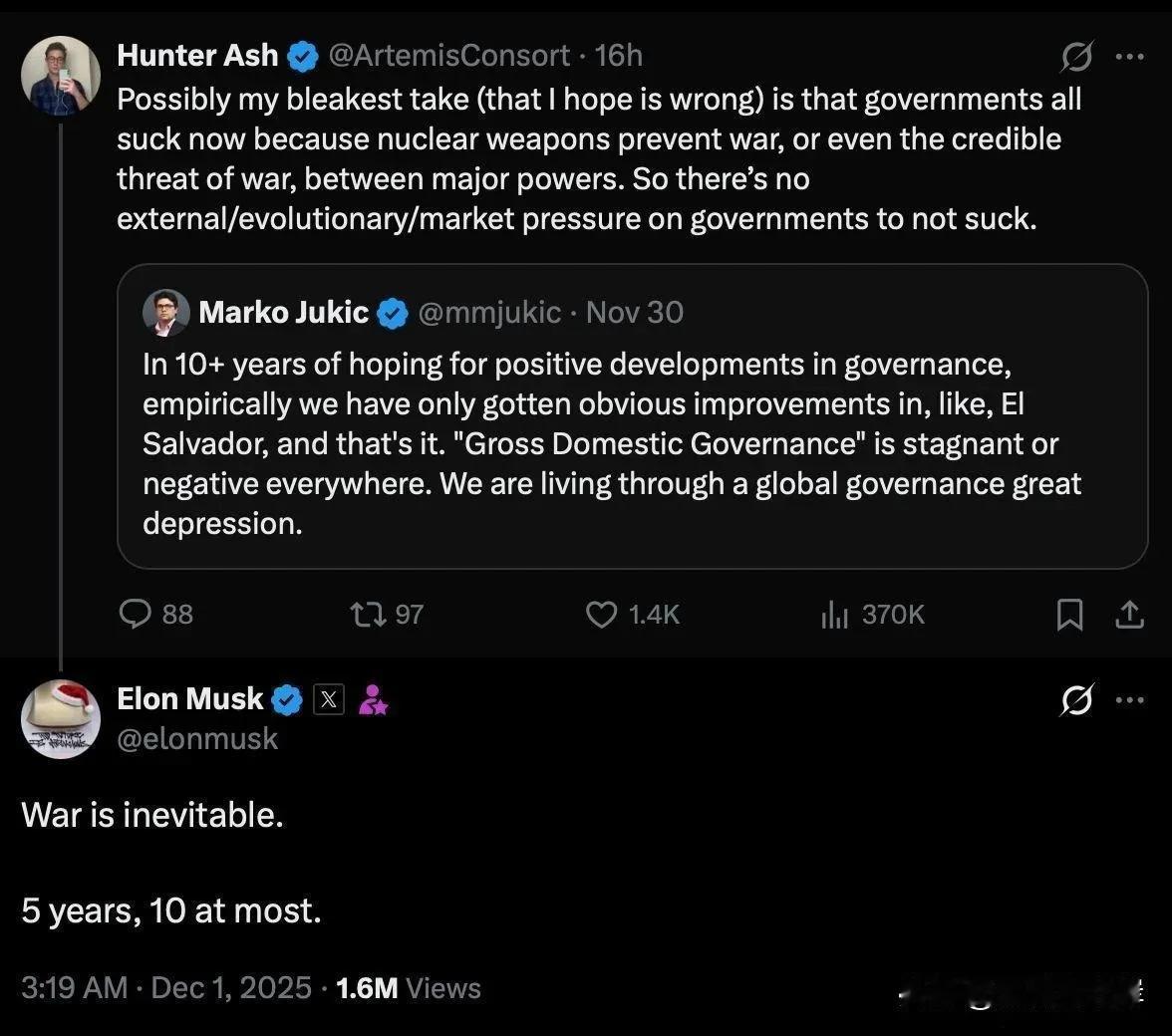Click Grok icon on Hunter Ash's tweet
The height and width of the screenshot is (1036, 1172).
pos(1076,57)
